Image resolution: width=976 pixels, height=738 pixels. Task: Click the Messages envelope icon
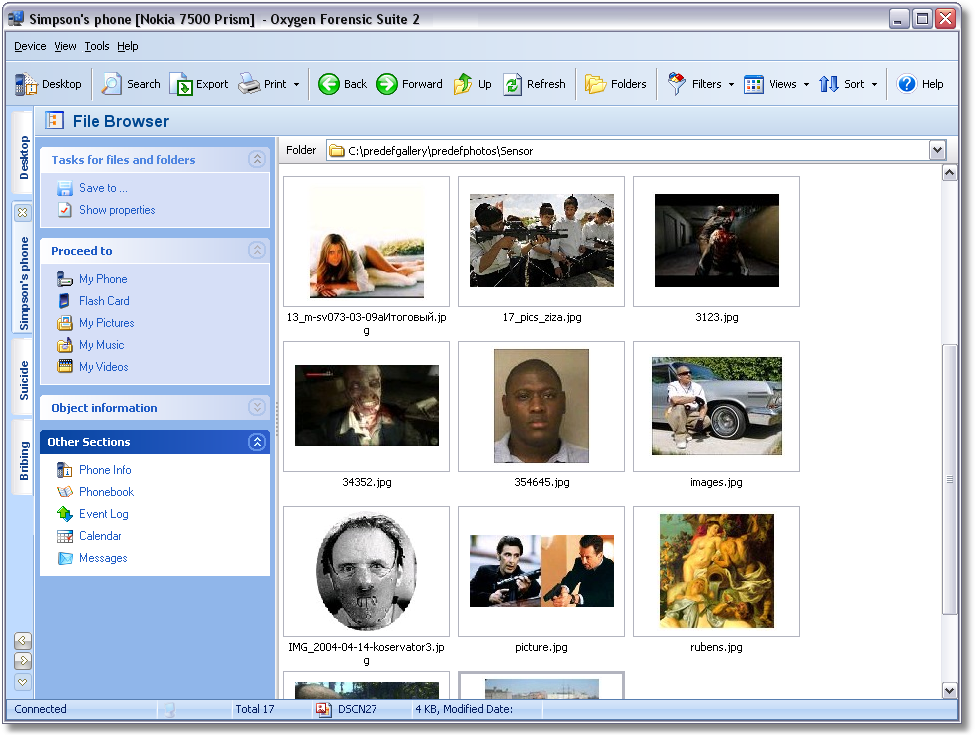coord(65,558)
